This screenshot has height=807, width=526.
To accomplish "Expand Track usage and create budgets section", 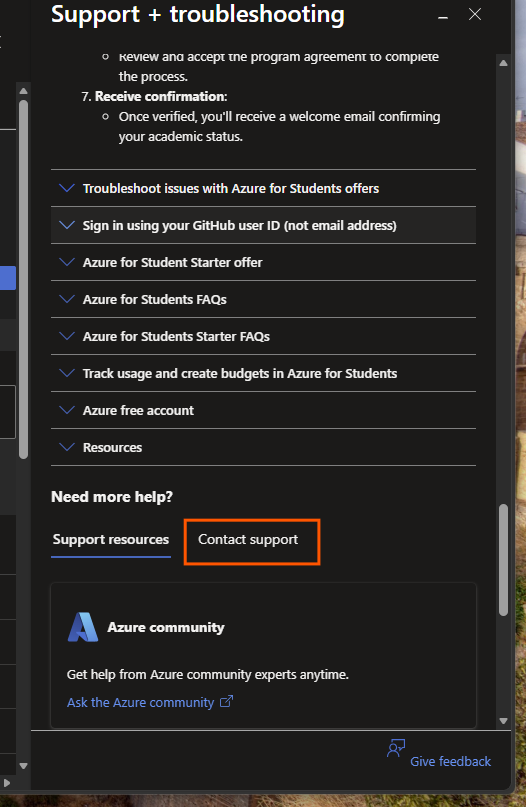I will (264, 374).
